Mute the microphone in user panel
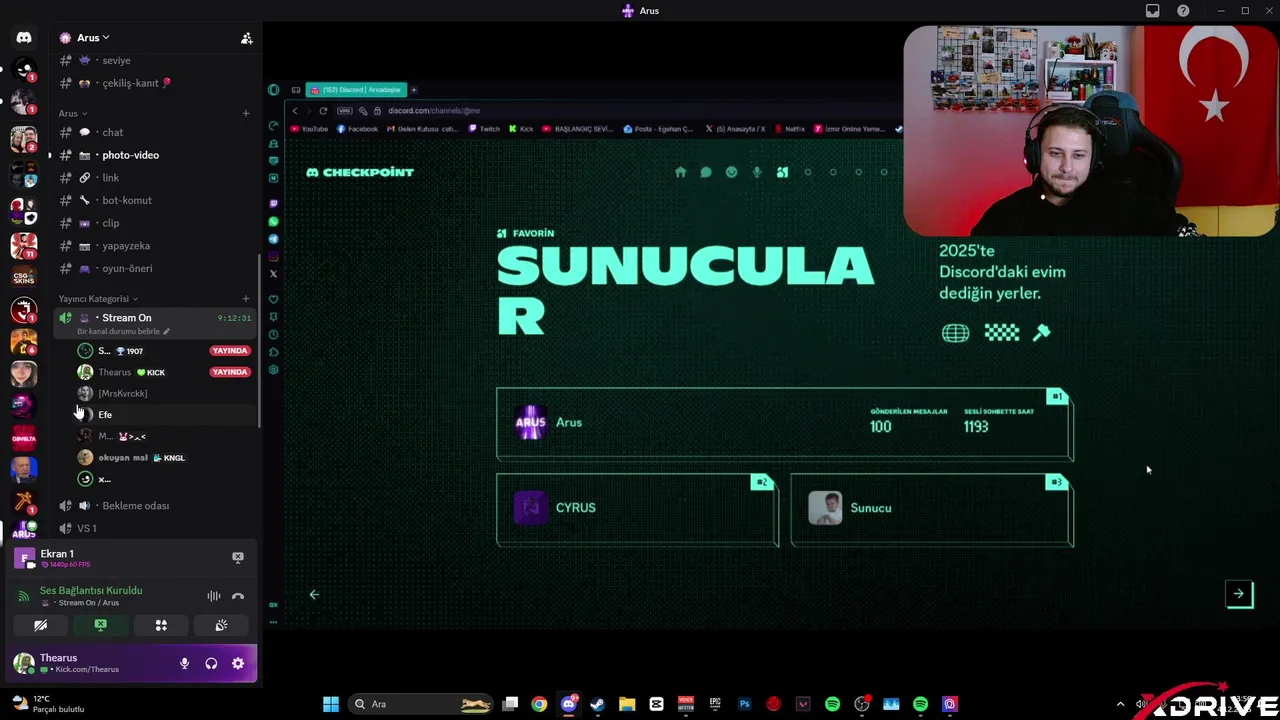 [184, 663]
